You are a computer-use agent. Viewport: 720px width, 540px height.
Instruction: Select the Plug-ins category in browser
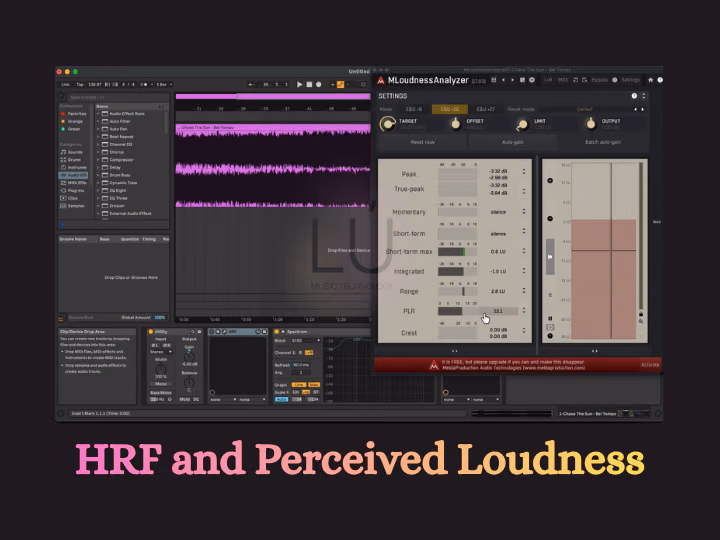pyautogui.click(x=73, y=191)
